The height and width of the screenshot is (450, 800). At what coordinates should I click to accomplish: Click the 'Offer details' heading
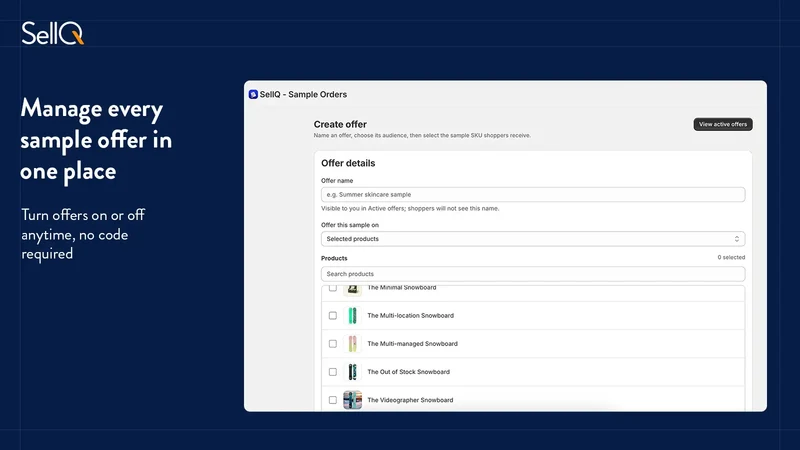point(348,163)
